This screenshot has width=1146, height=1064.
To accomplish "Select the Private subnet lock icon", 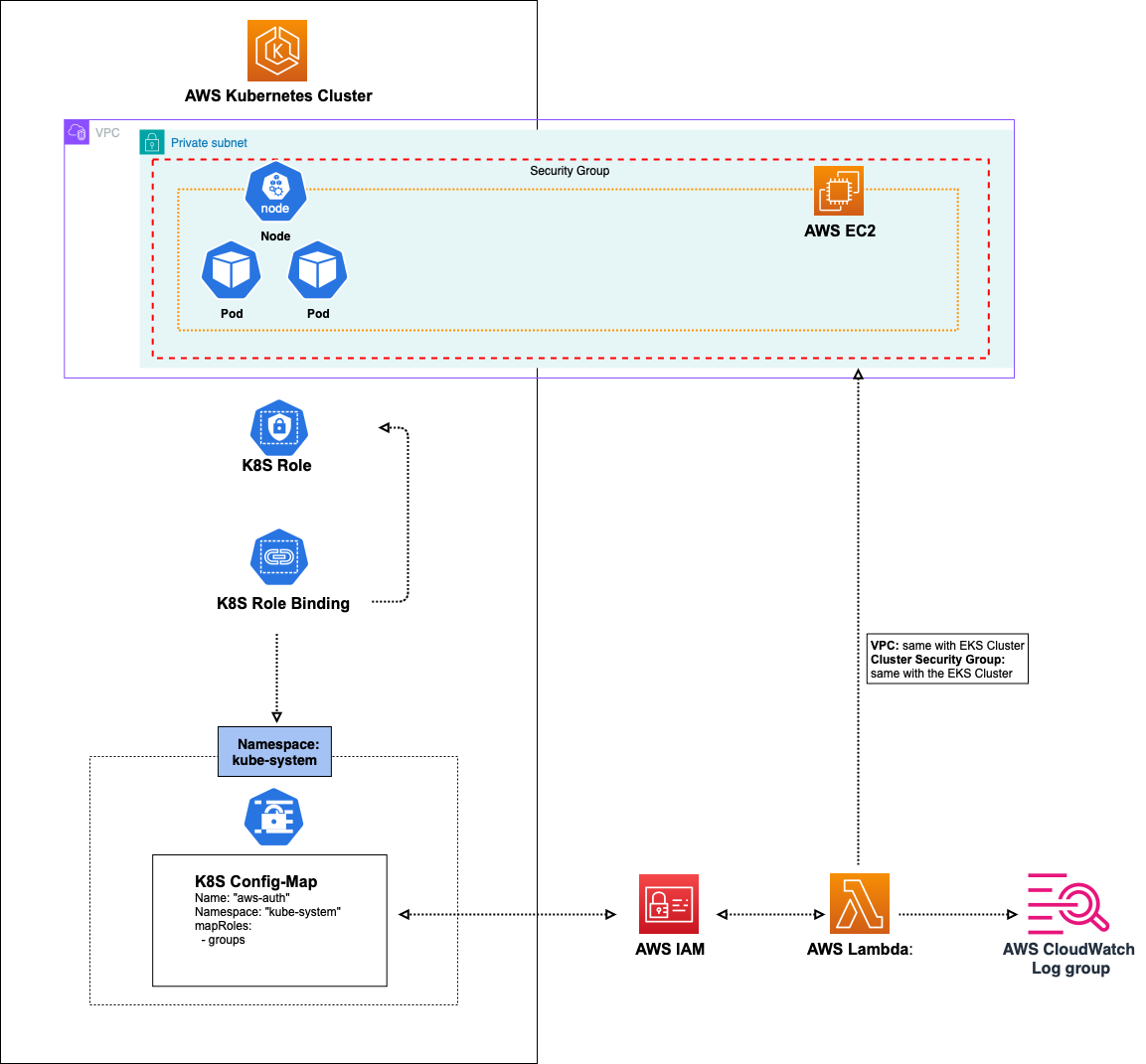I will click(x=152, y=142).
